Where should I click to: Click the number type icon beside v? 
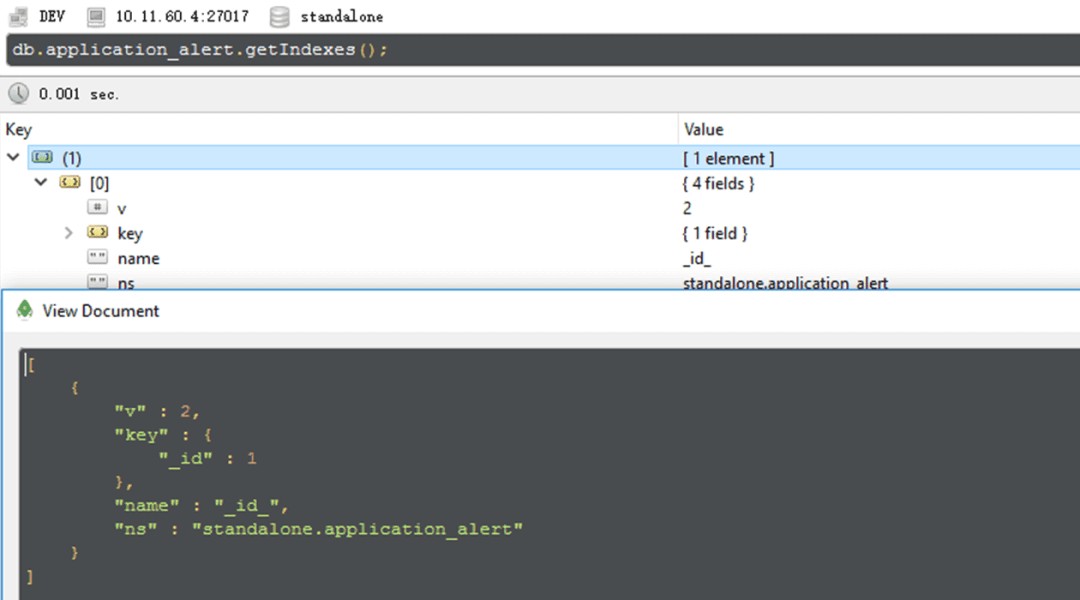click(x=97, y=208)
